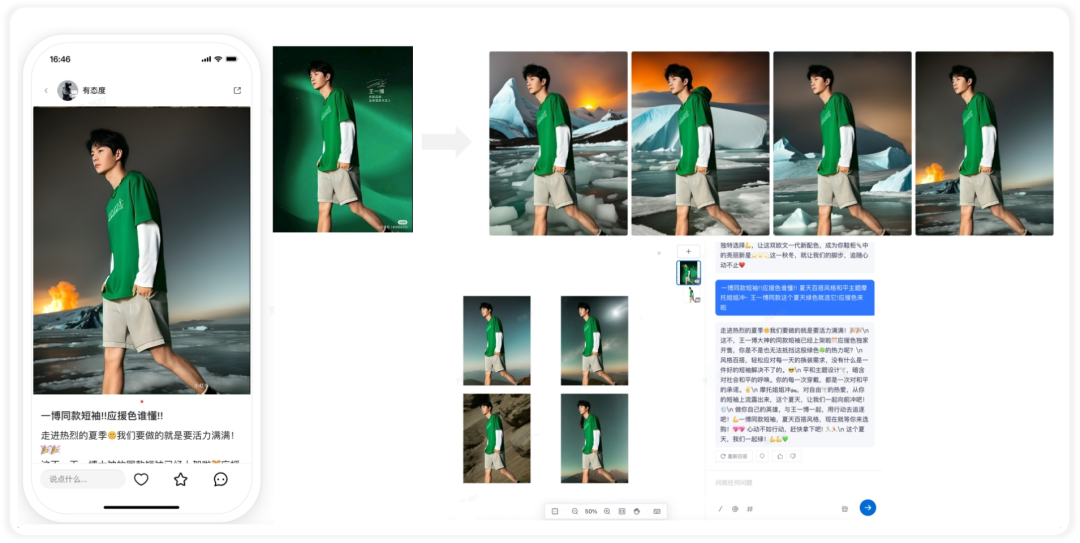Click the fit-to-screen icon in canvas toolbar
The height and width of the screenshot is (543, 1080).
622,511
